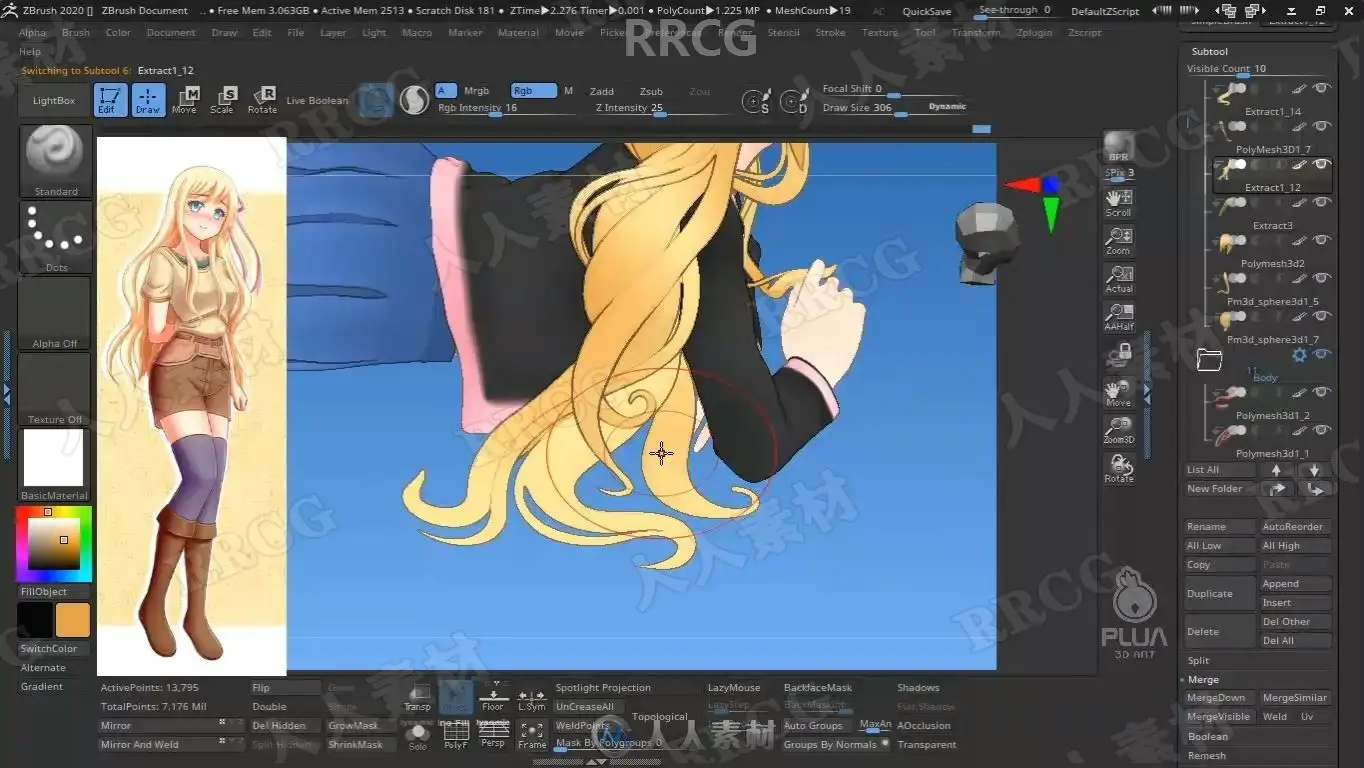Toggle the Rgb color mode button
1364x768 pixels.
[x=533, y=91]
